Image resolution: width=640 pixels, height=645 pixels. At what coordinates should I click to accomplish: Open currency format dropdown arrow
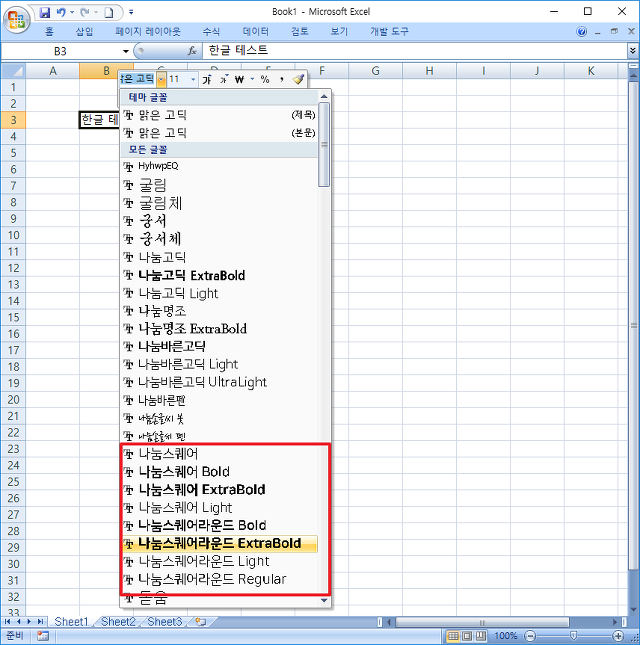point(252,79)
